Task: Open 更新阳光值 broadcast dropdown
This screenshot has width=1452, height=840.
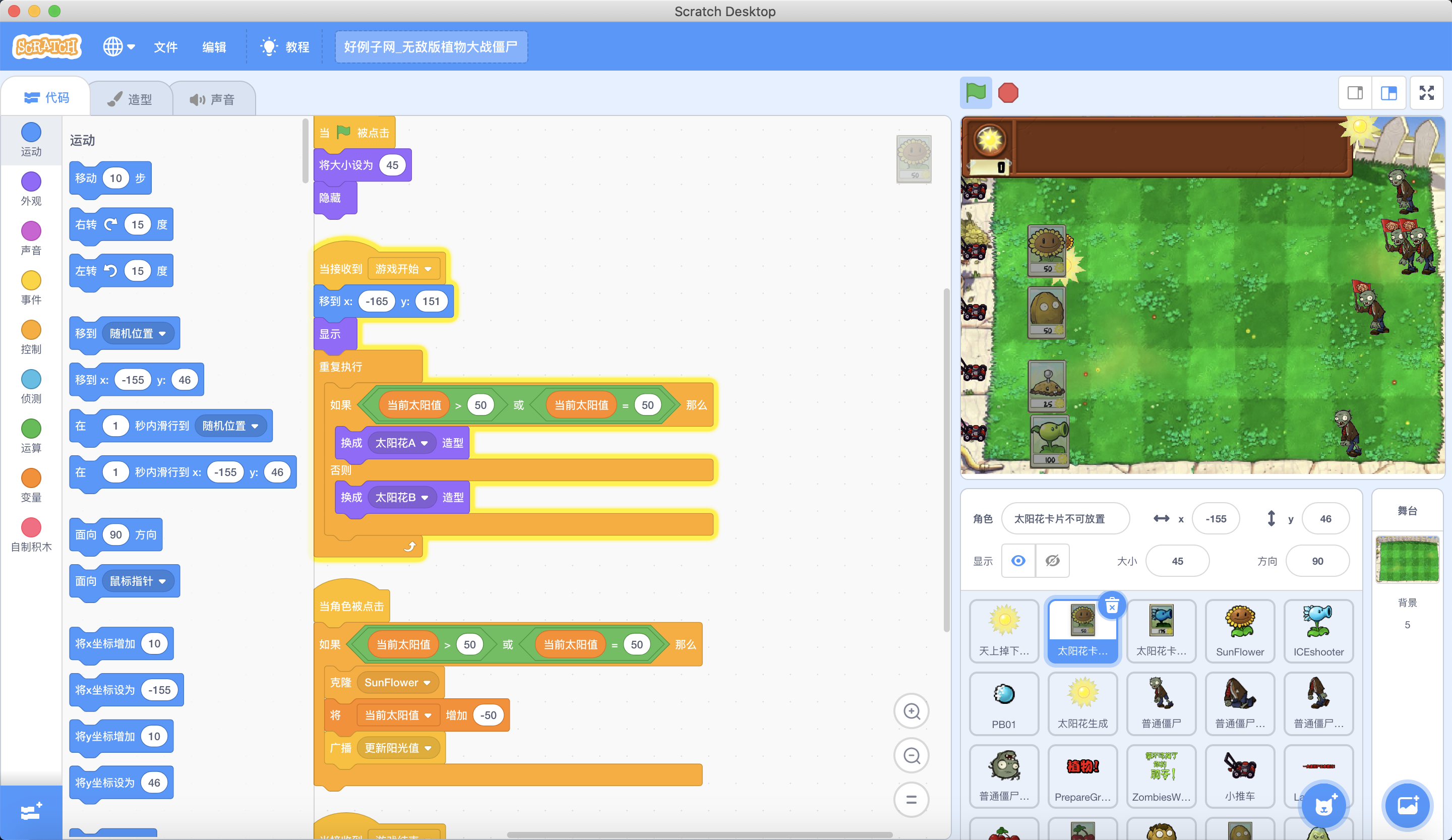Action: coord(398,748)
